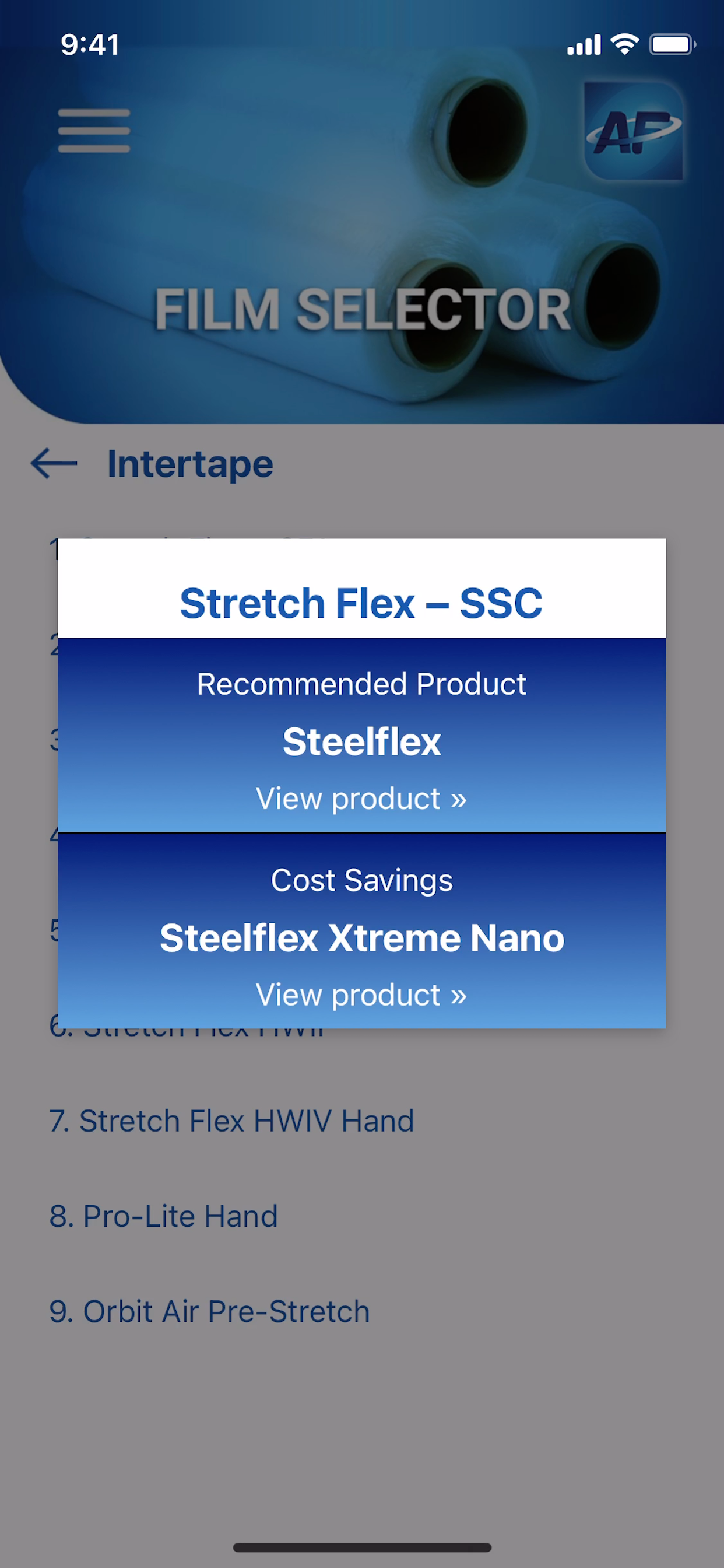
Task: View product under Steelflex Xtreme Nano
Action: pos(361,995)
